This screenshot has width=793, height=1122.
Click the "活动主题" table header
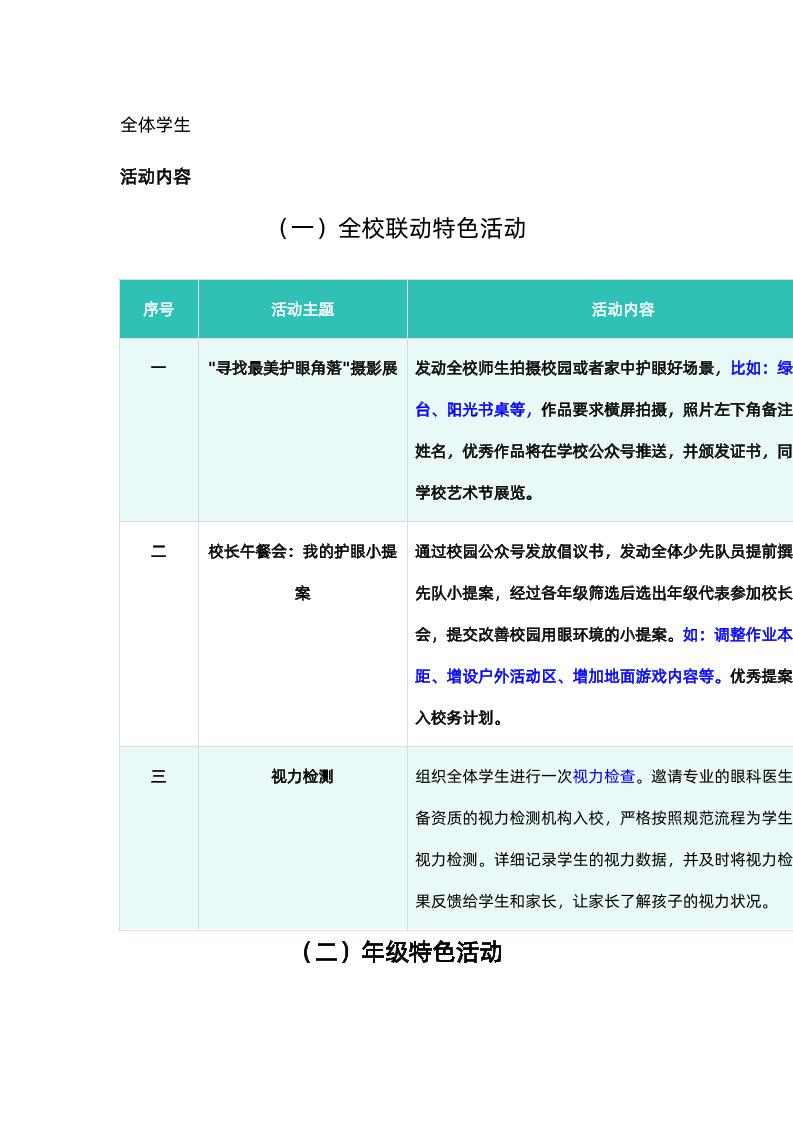click(302, 310)
